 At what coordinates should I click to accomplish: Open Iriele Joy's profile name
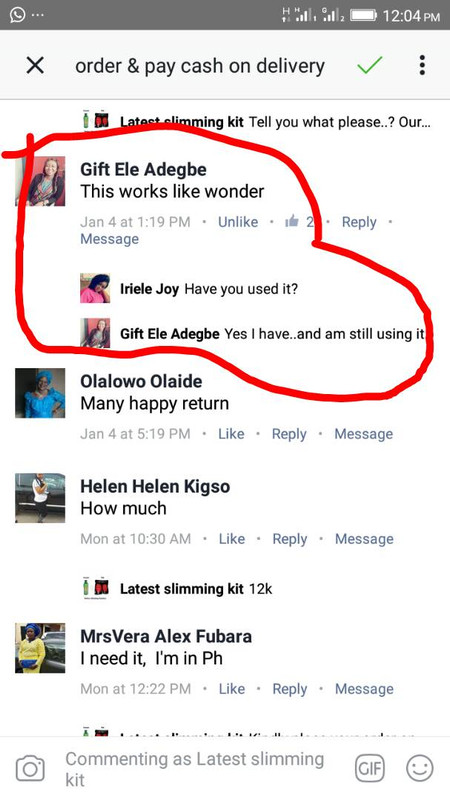coord(149,289)
